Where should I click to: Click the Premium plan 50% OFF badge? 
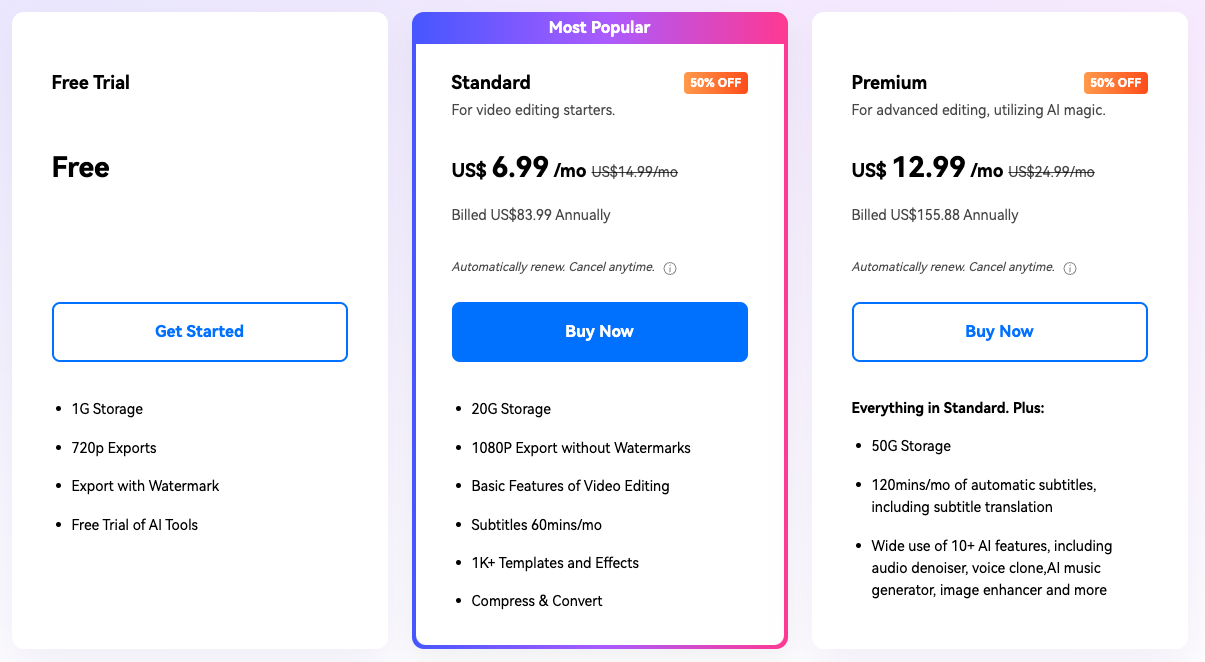coord(1116,83)
